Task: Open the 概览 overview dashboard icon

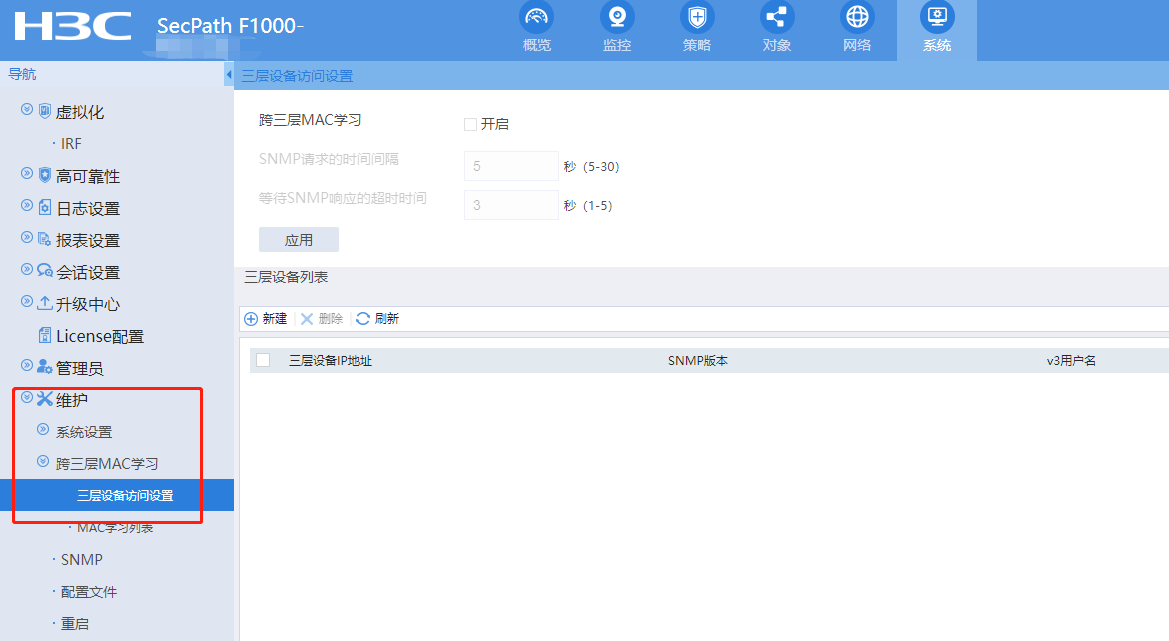Action: 537,16
